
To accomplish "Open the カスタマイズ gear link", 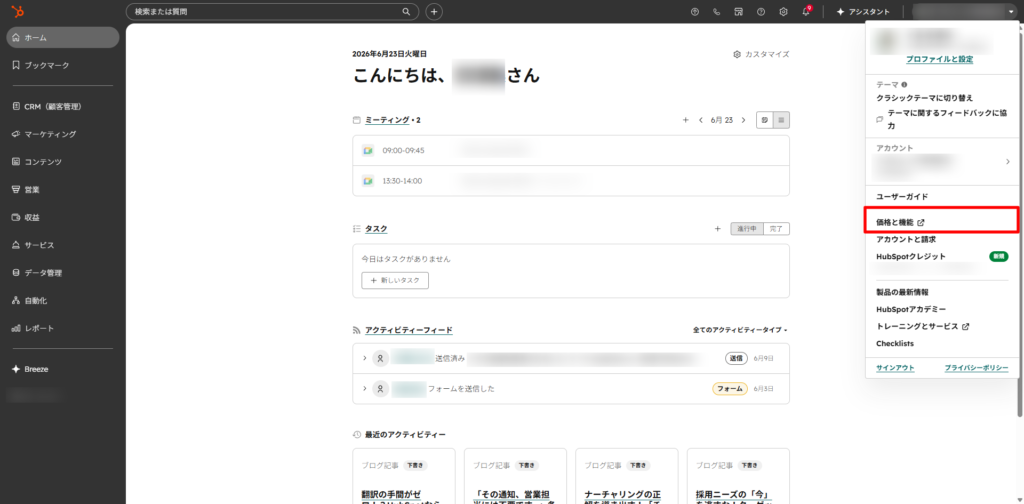I will [x=761, y=54].
